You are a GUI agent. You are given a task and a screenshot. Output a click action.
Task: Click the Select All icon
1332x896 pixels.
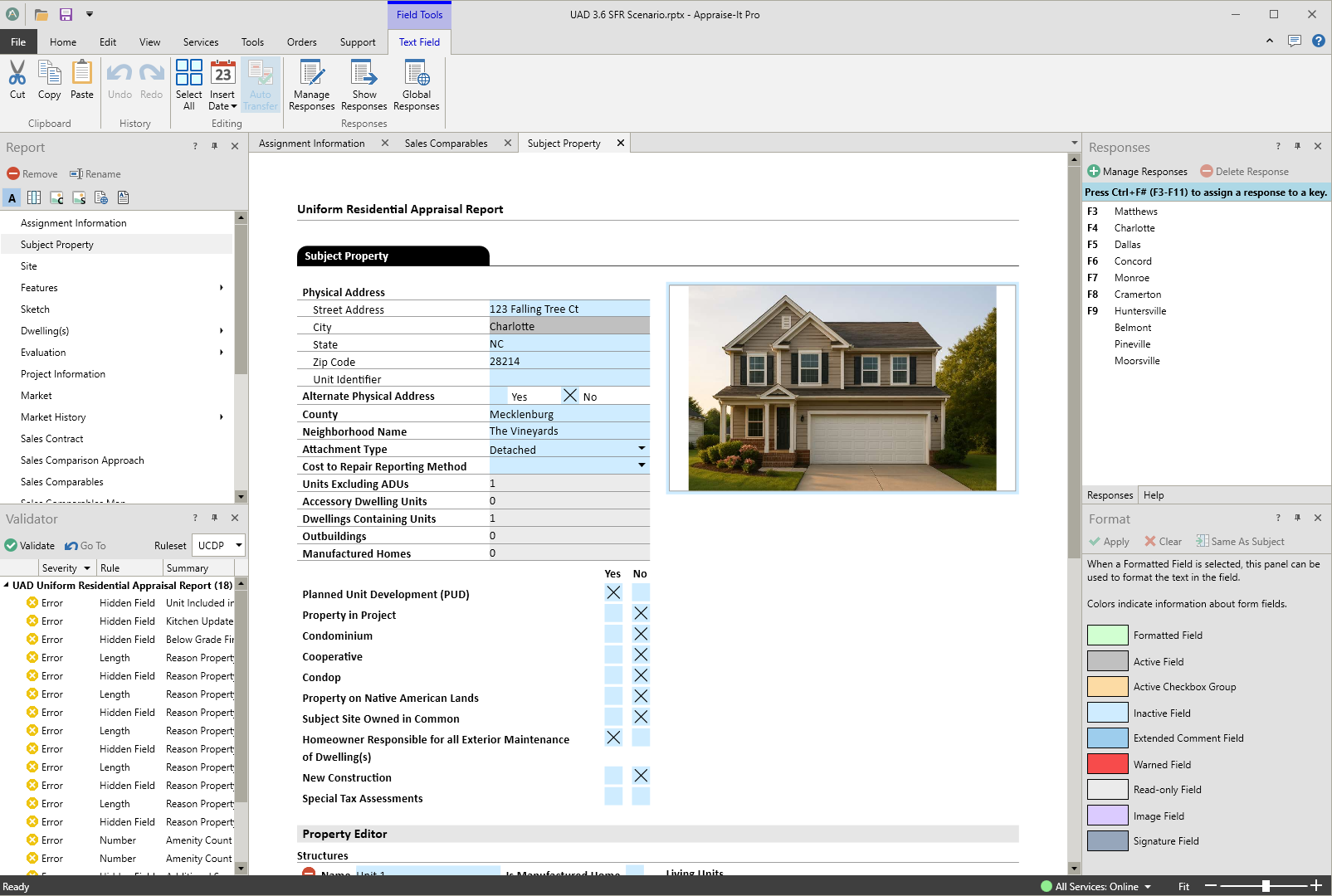pyautogui.click(x=188, y=74)
